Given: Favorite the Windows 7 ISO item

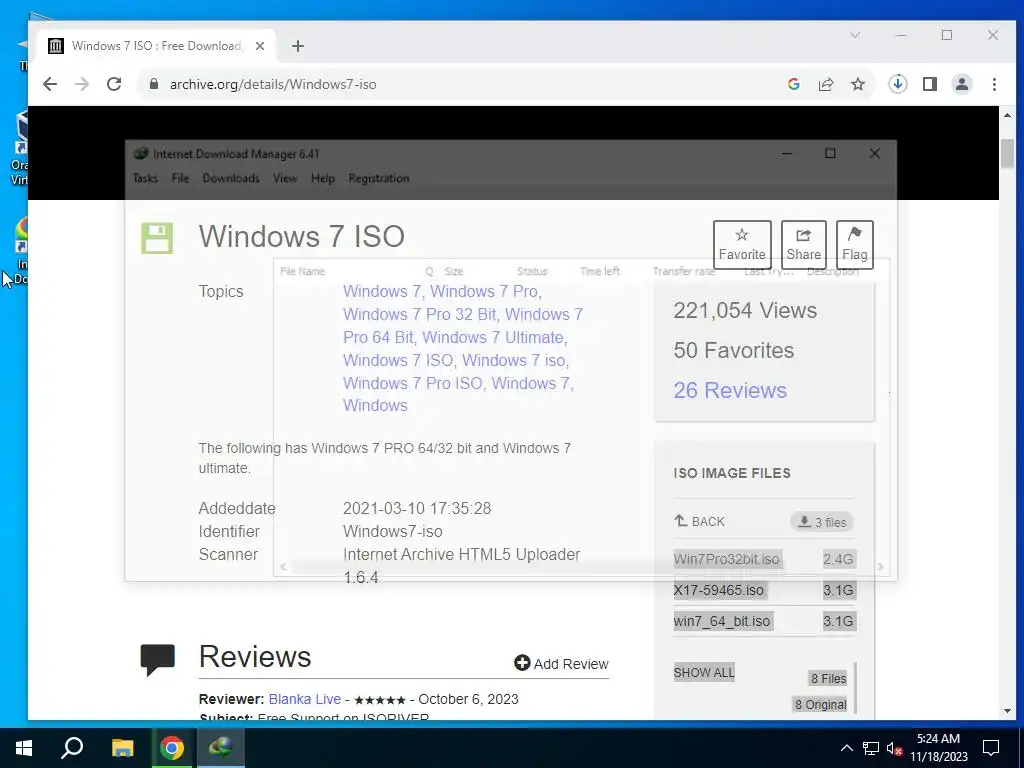Looking at the screenshot, I should coord(742,245).
